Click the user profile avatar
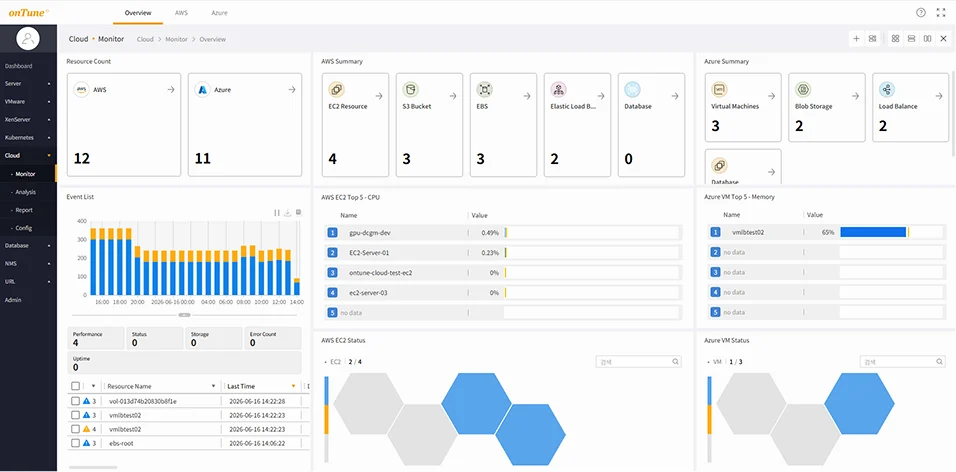The image size is (956, 472). coord(28,38)
